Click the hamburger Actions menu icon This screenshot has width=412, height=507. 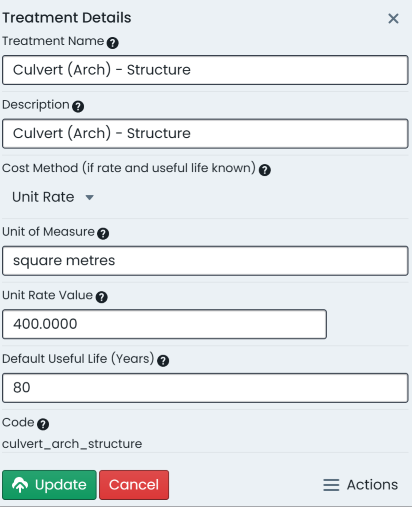[x=331, y=485]
